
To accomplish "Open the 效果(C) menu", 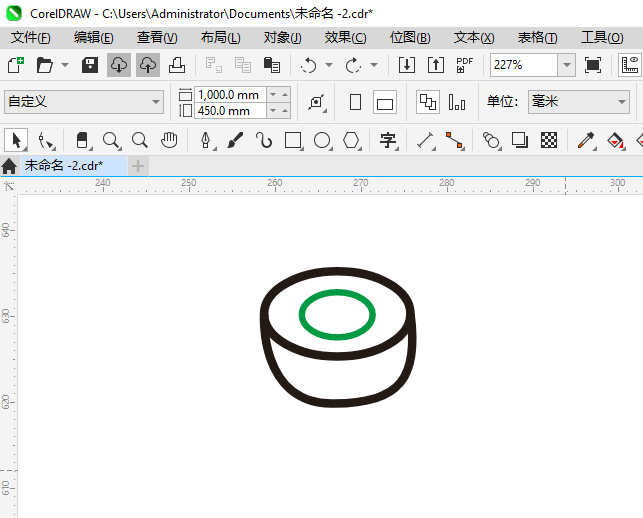I will (x=345, y=38).
